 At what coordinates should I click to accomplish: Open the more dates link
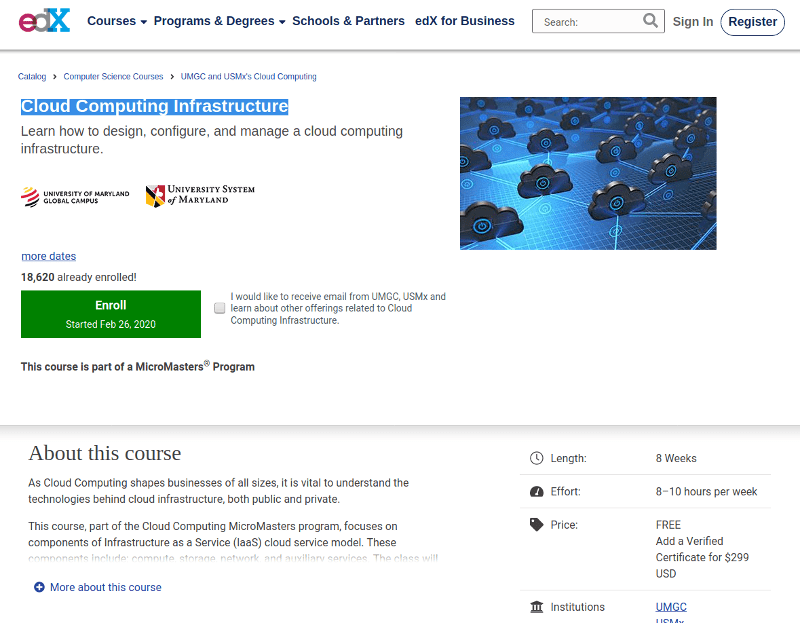[x=48, y=256]
